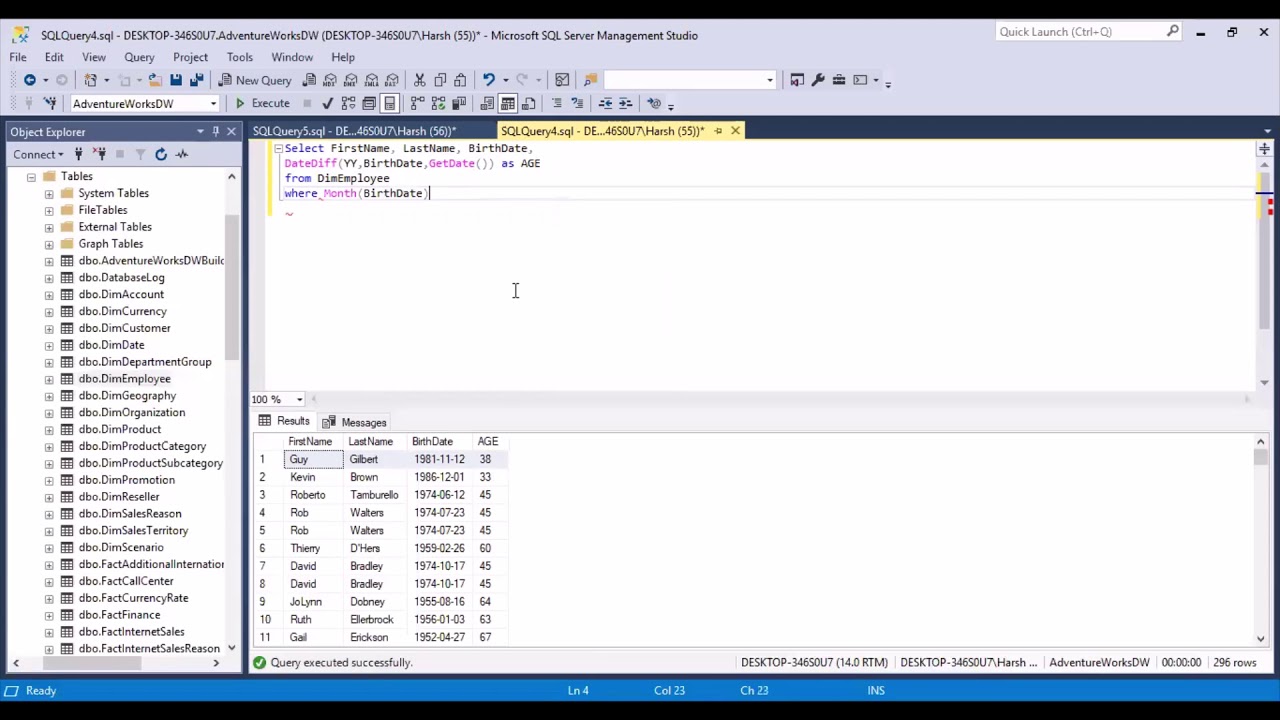Click the Execute query button
Screen dimensions: 1280x720
261,103
